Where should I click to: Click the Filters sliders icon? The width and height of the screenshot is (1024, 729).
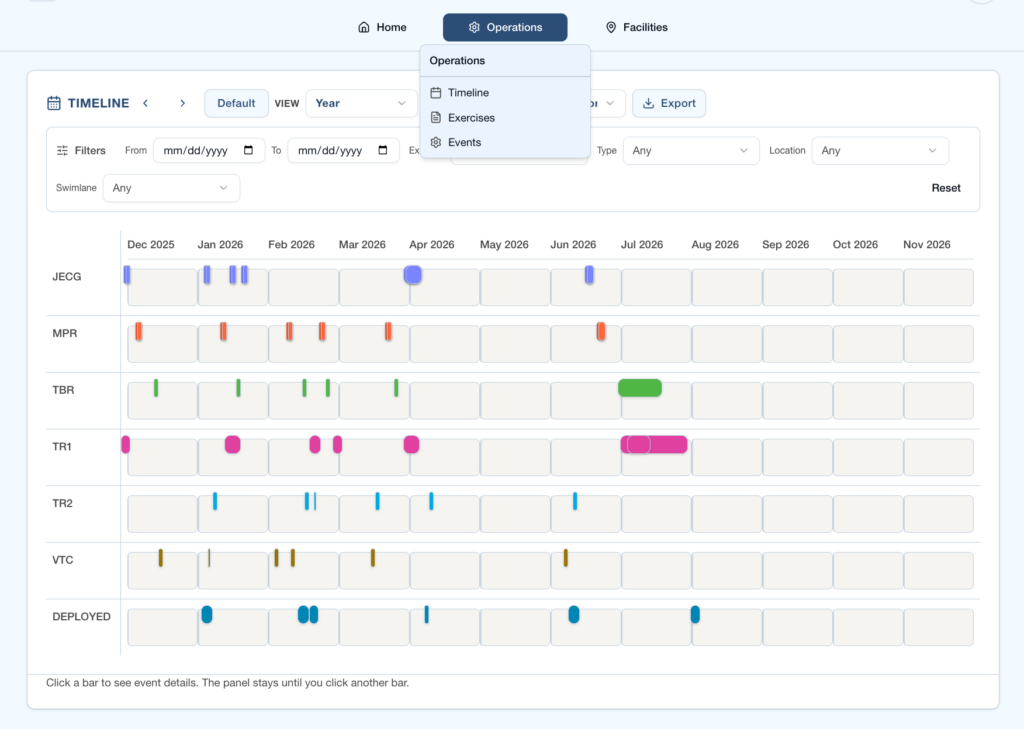[x=63, y=151]
